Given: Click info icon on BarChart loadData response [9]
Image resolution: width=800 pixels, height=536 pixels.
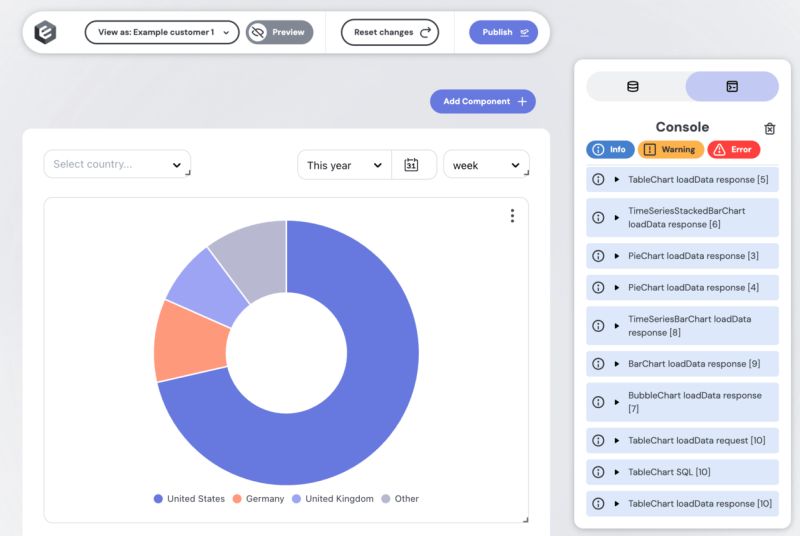Looking at the screenshot, I should click(x=598, y=364).
